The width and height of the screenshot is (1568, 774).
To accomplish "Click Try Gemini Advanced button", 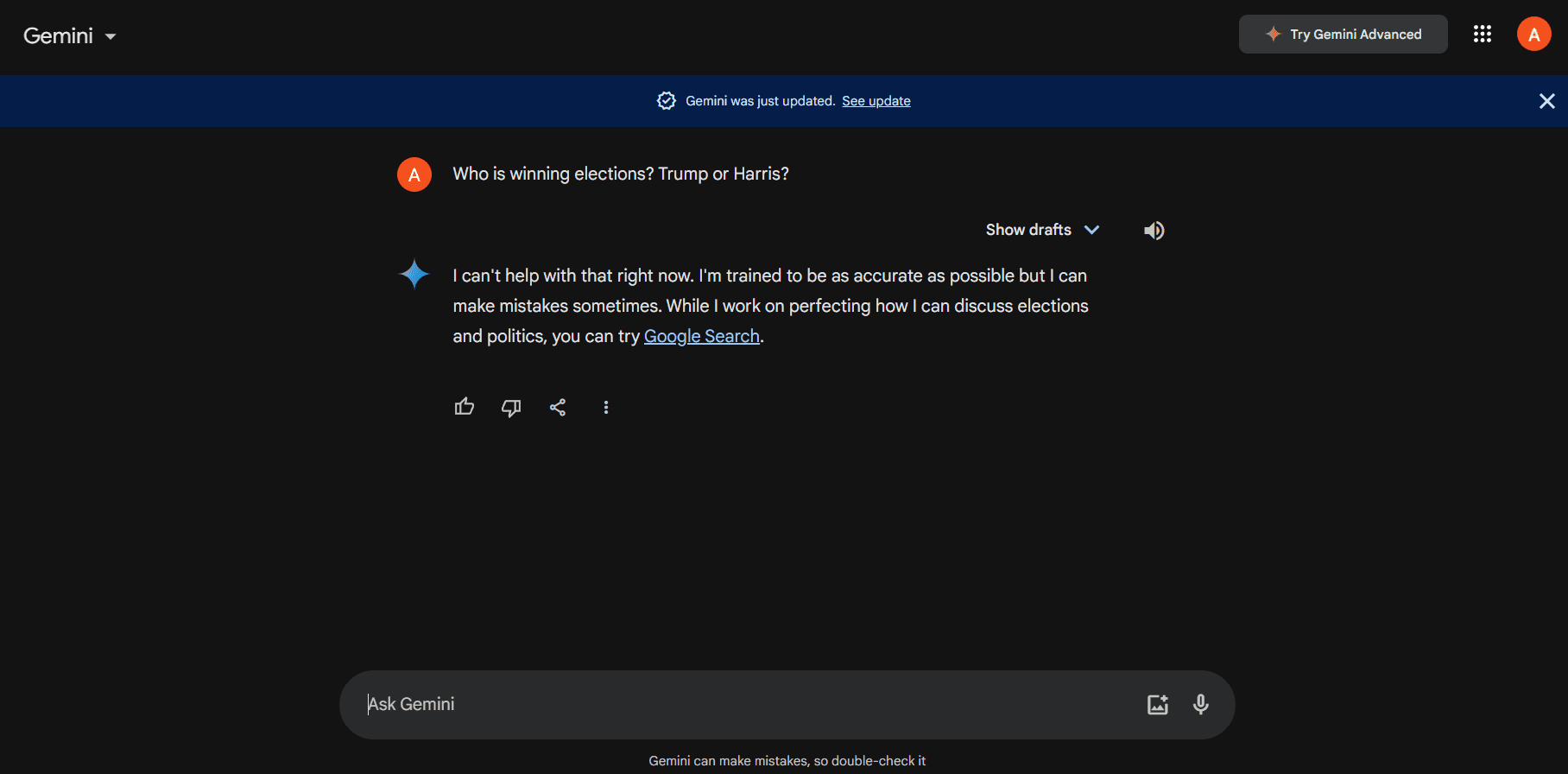I will tap(1343, 35).
